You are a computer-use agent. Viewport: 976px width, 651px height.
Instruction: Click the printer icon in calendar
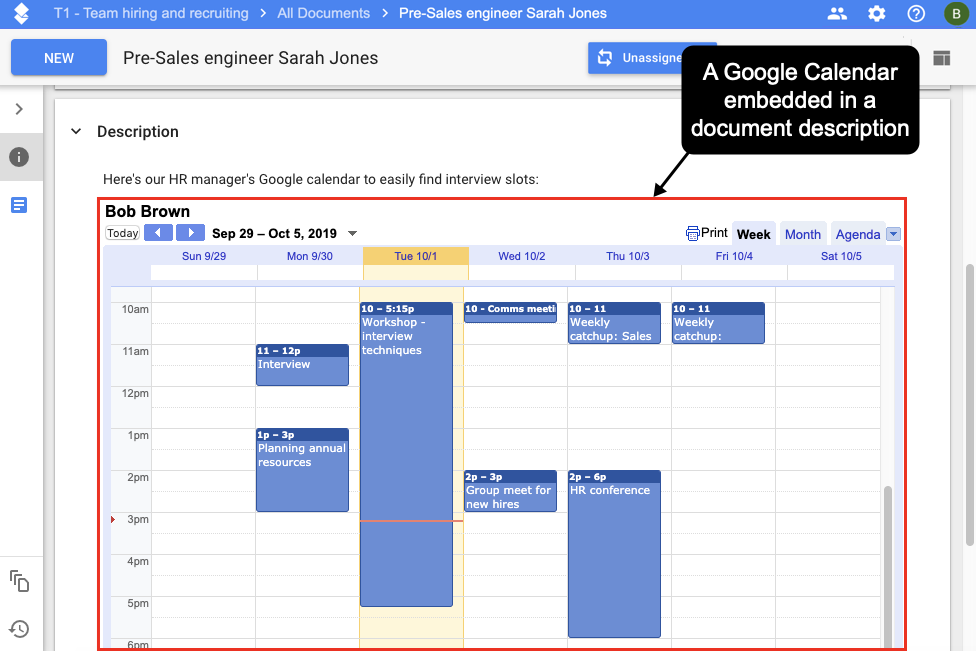[692, 233]
